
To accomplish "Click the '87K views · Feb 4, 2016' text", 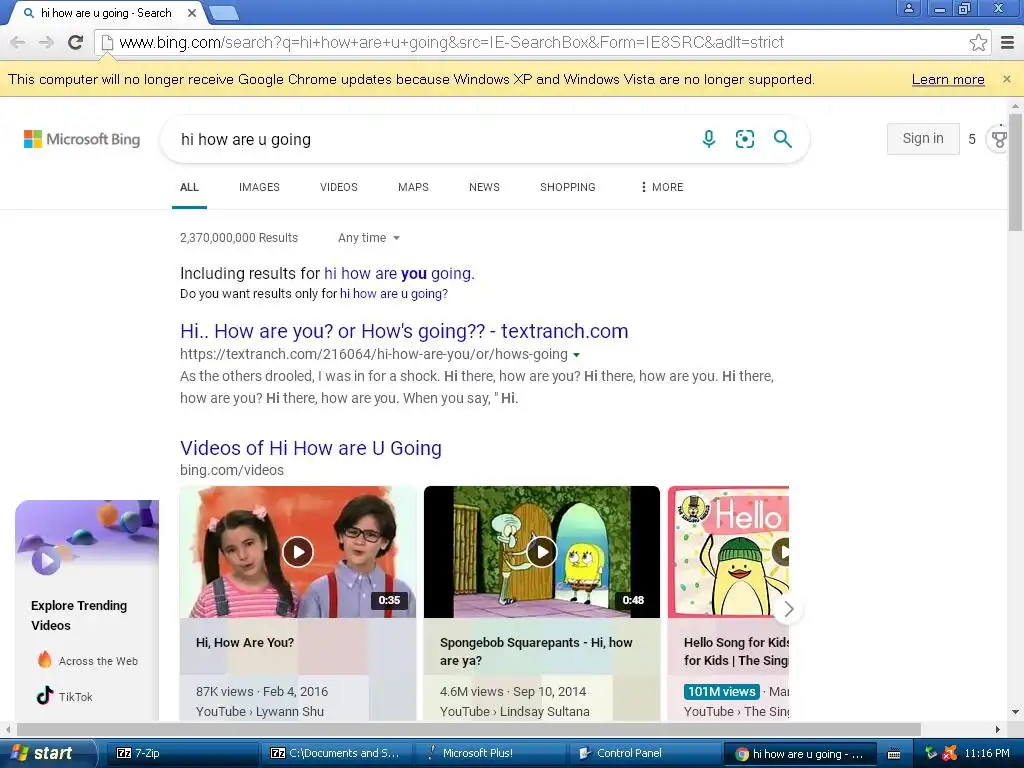I will (262, 691).
